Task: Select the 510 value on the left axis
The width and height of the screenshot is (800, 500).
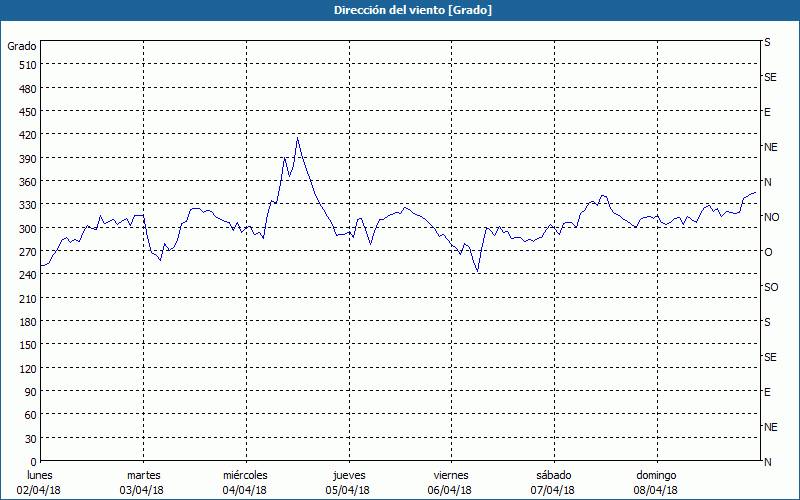Action: click(x=26, y=65)
